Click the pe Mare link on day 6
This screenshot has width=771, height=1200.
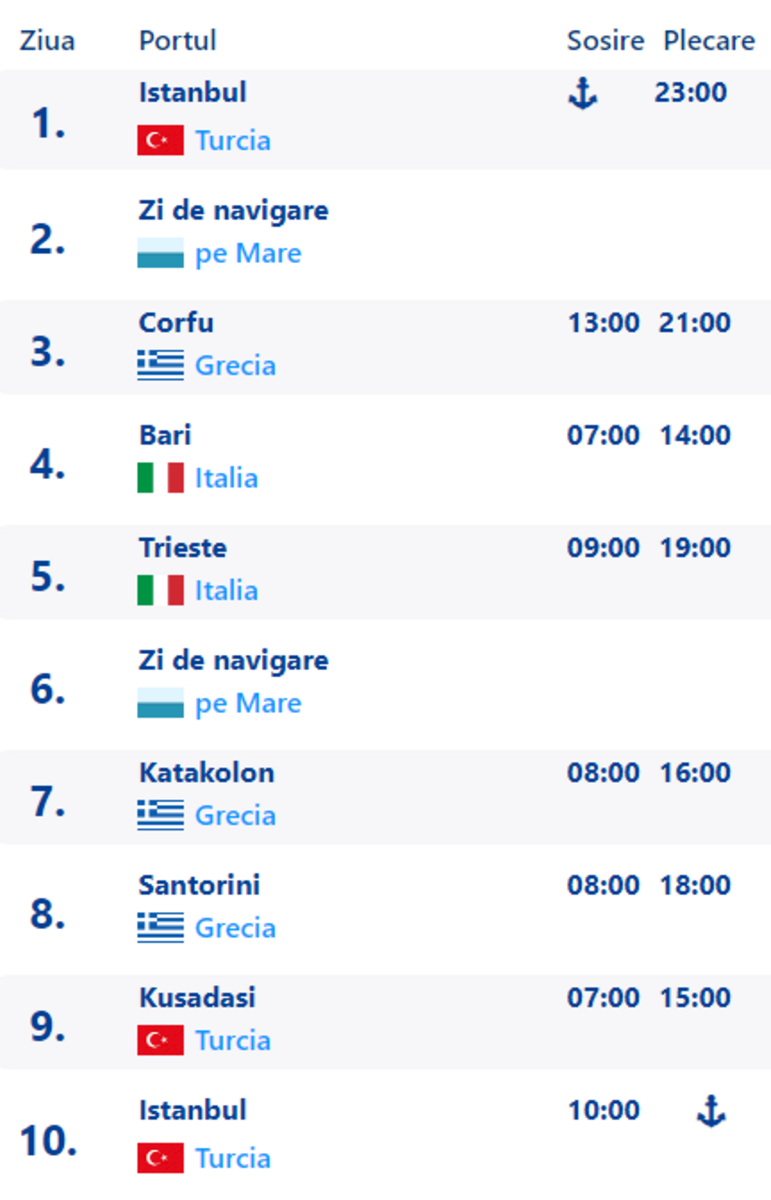248,703
